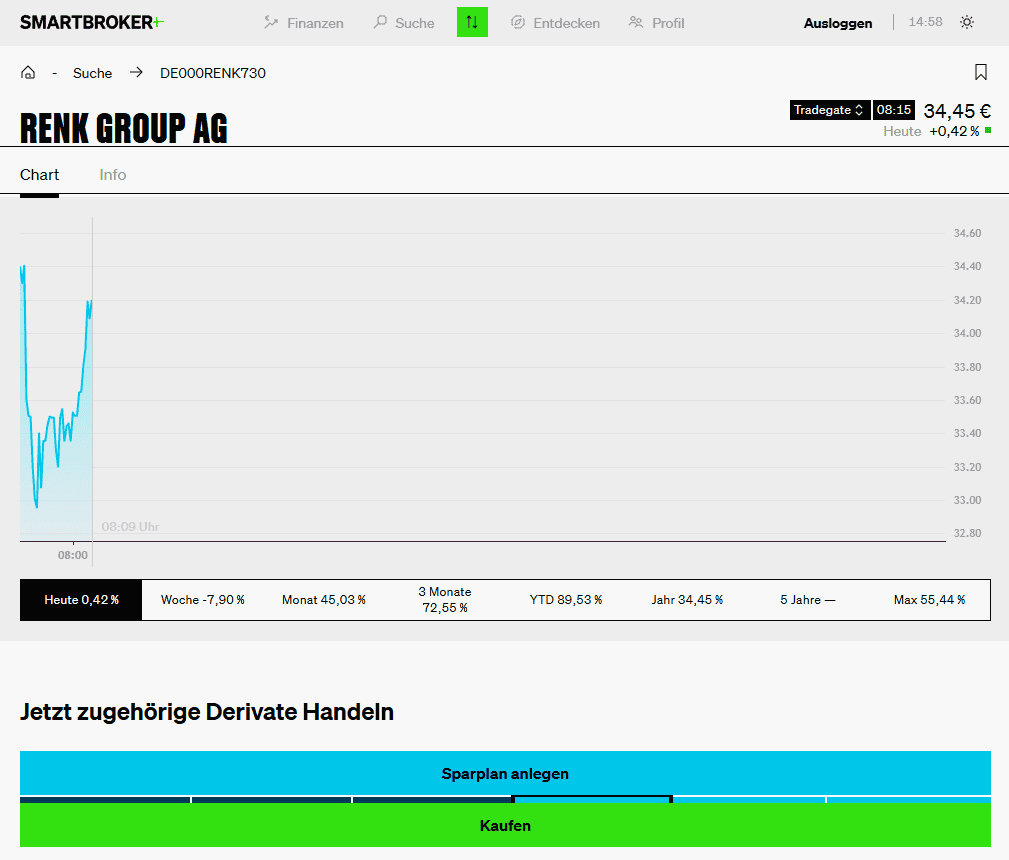Click the 34,45 € price value
This screenshot has width=1009, height=860.
(x=957, y=111)
